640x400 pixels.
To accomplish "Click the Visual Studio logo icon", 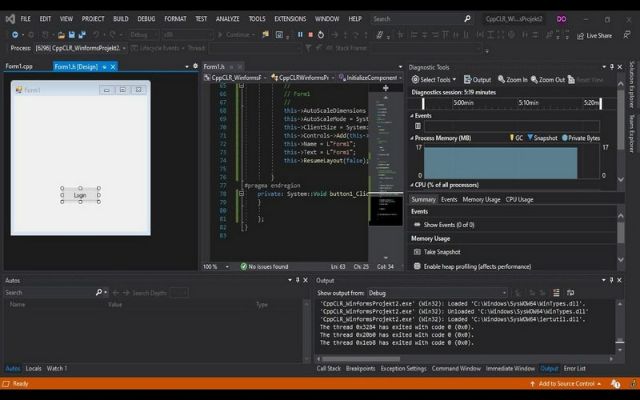I will pyautogui.click(x=10, y=19).
